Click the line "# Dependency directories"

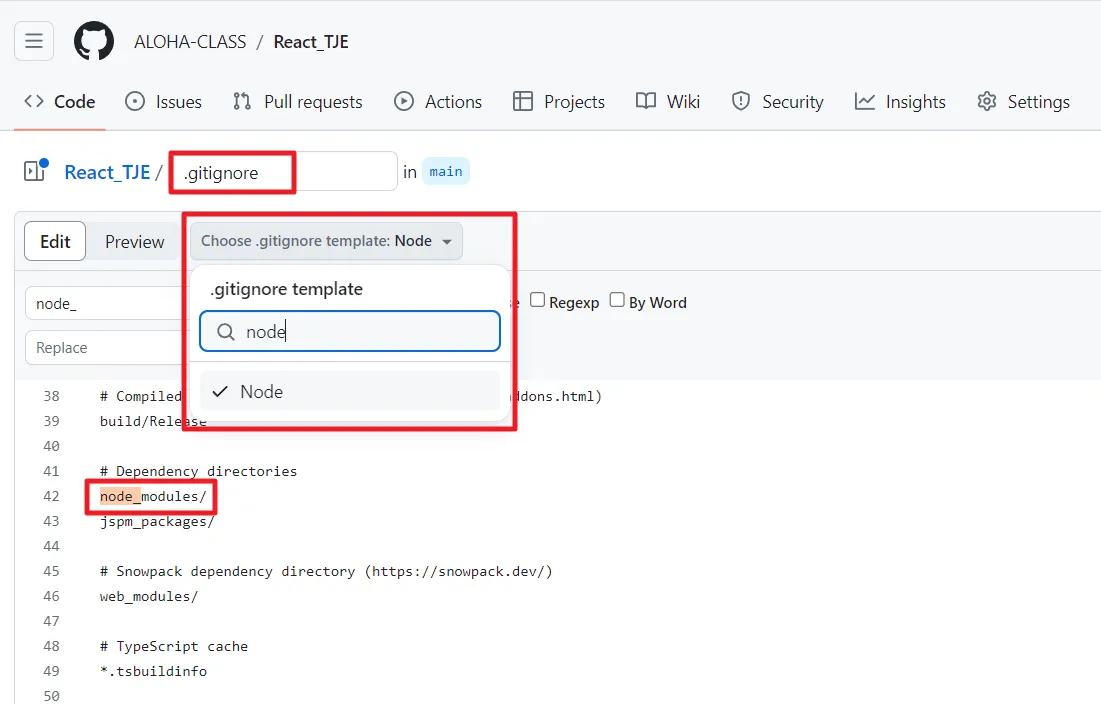click(198, 471)
